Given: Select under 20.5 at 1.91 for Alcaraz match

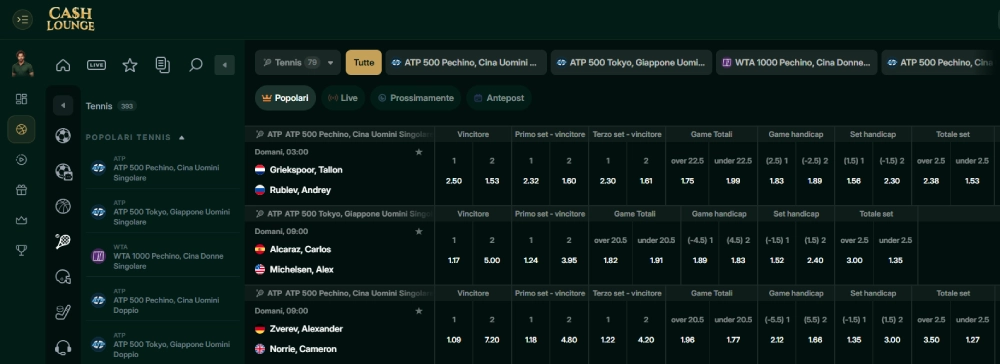Looking at the screenshot, I should (x=656, y=252).
